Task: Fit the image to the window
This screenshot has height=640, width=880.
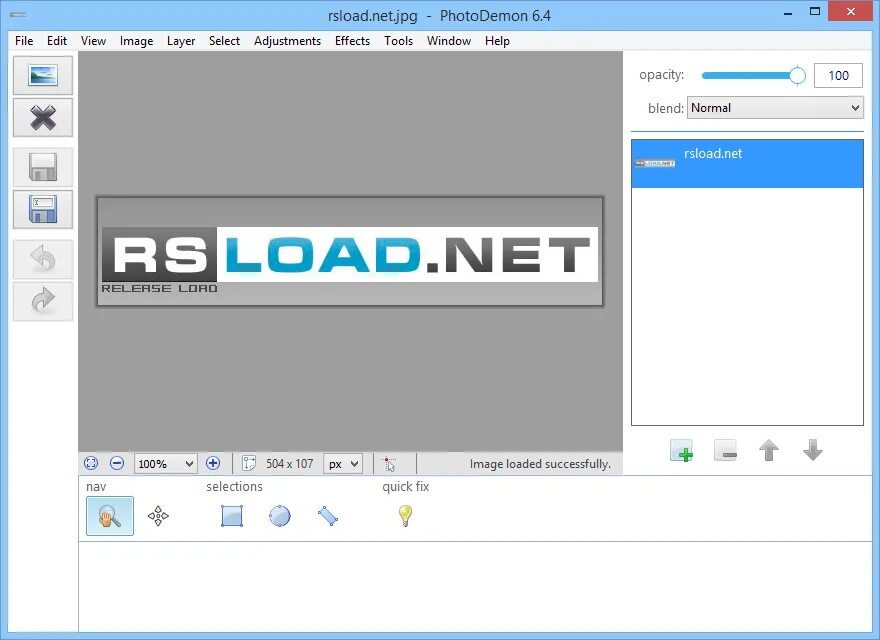Action: coord(91,463)
